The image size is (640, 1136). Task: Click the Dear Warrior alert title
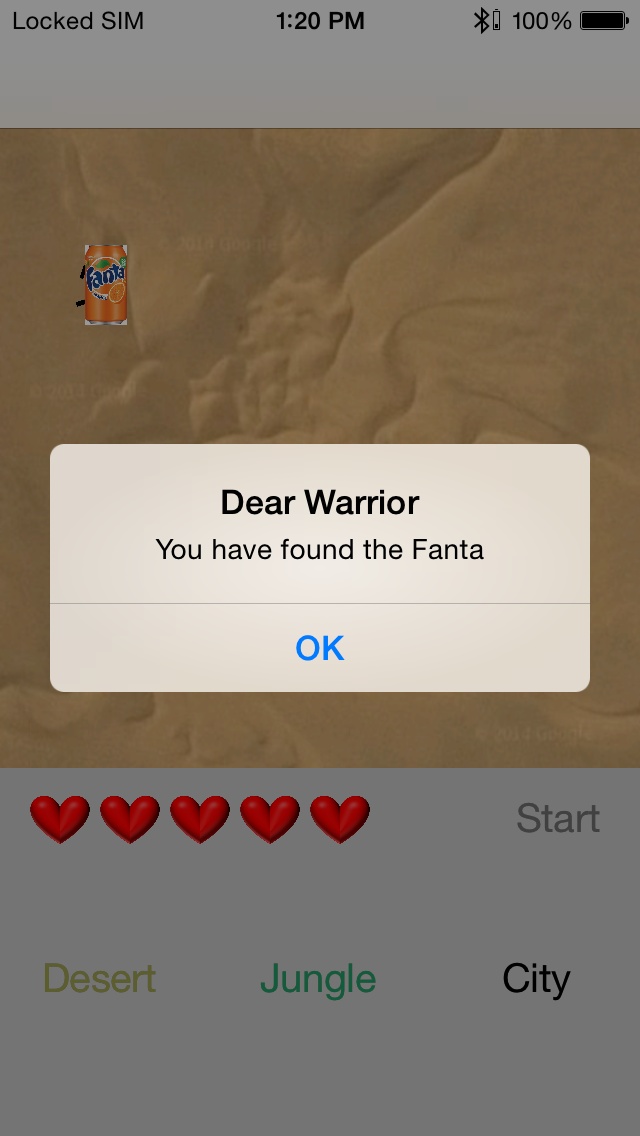click(x=320, y=502)
